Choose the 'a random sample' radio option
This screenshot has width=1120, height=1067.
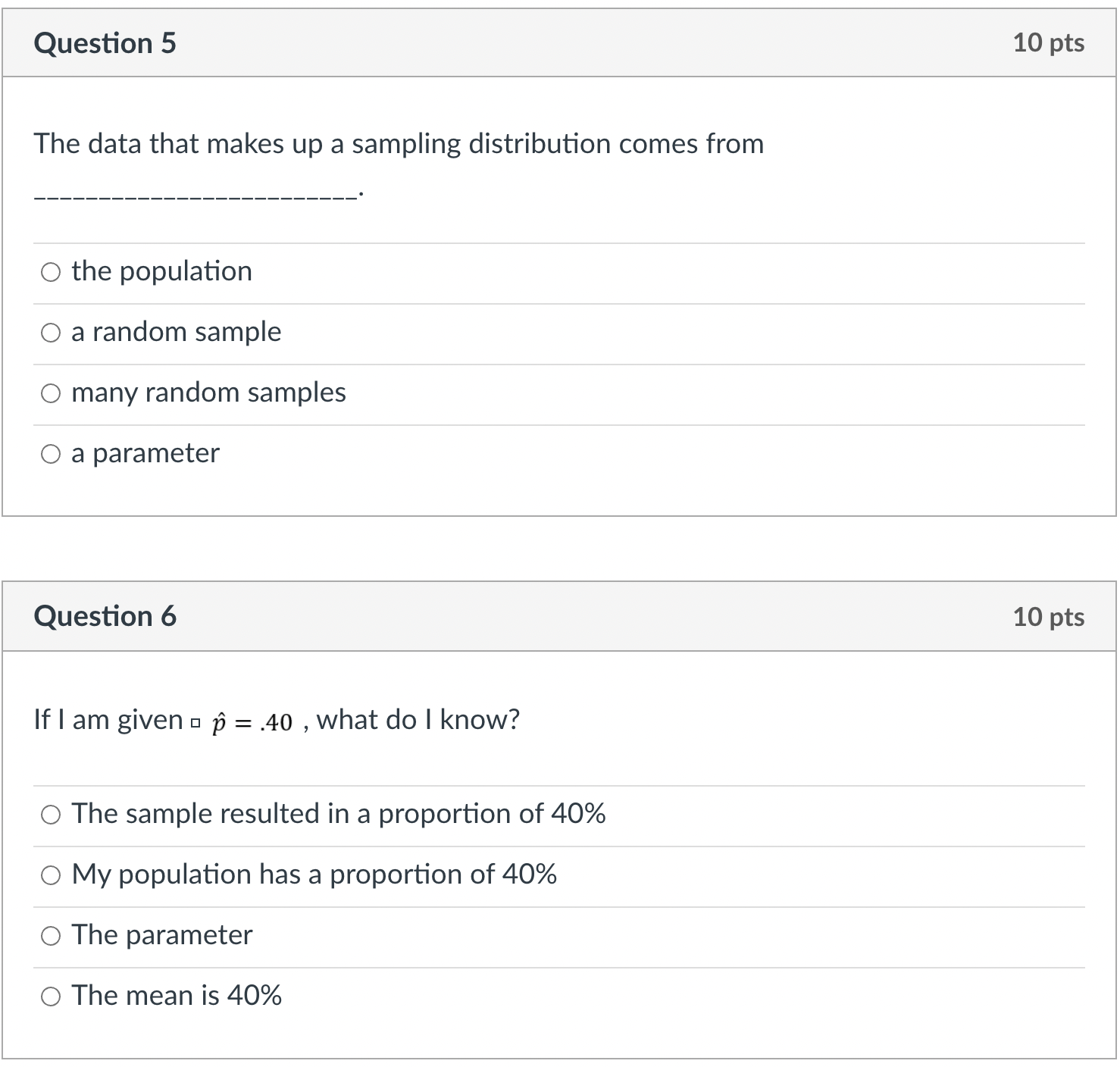(x=51, y=333)
